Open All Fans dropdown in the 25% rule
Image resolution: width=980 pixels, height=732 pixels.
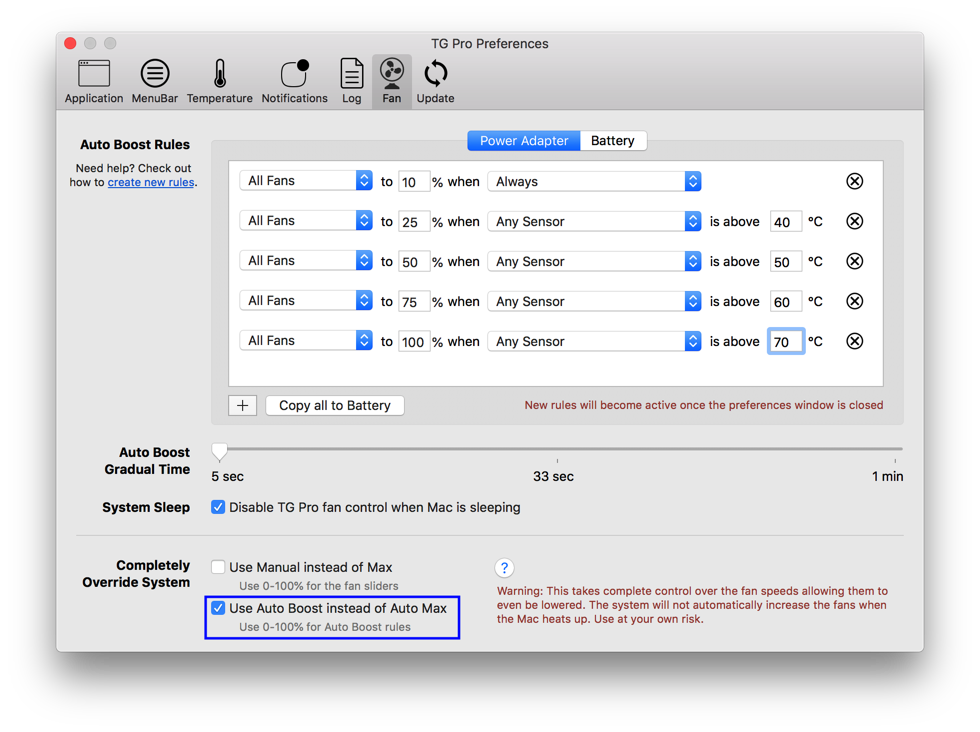click(x=306, y=221)
